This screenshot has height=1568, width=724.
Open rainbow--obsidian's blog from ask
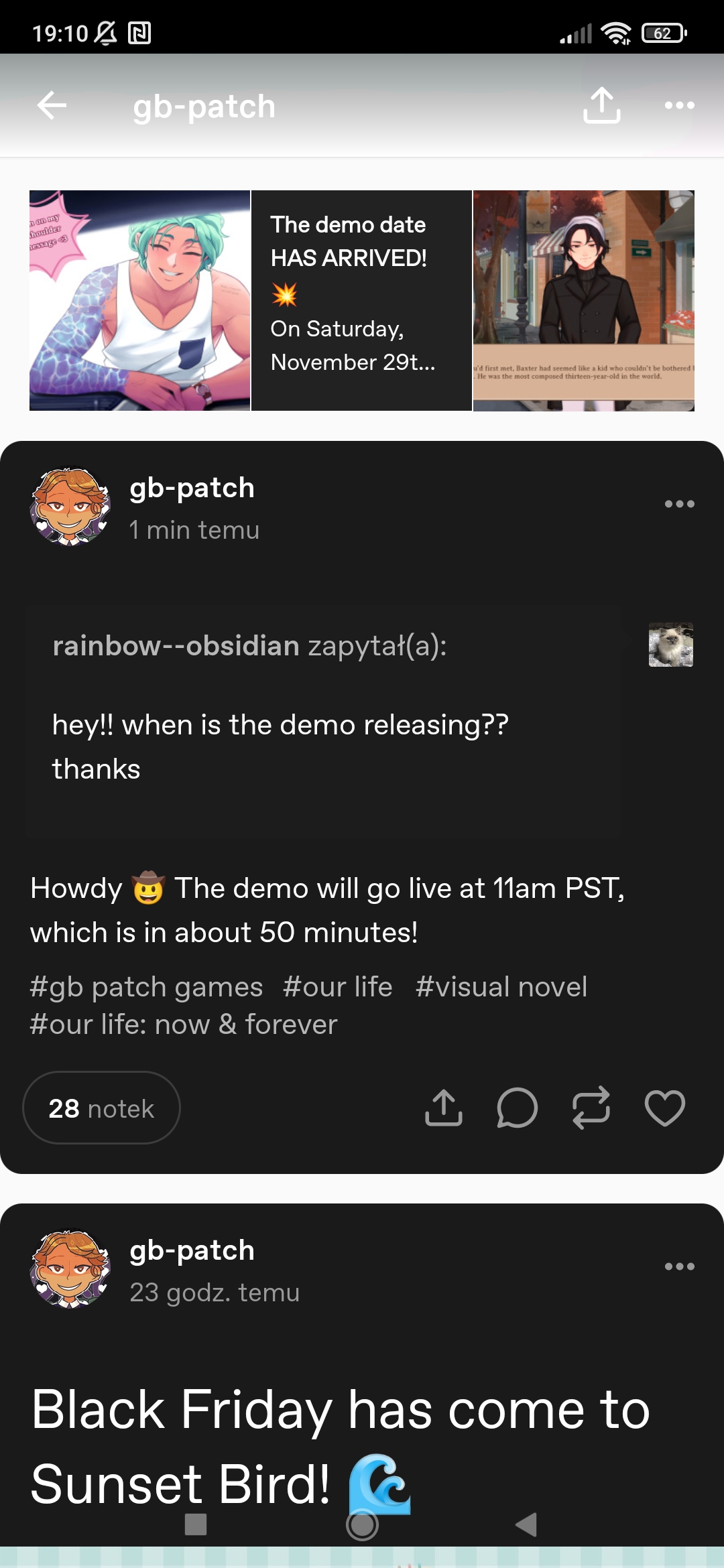(x=176, y=646)
